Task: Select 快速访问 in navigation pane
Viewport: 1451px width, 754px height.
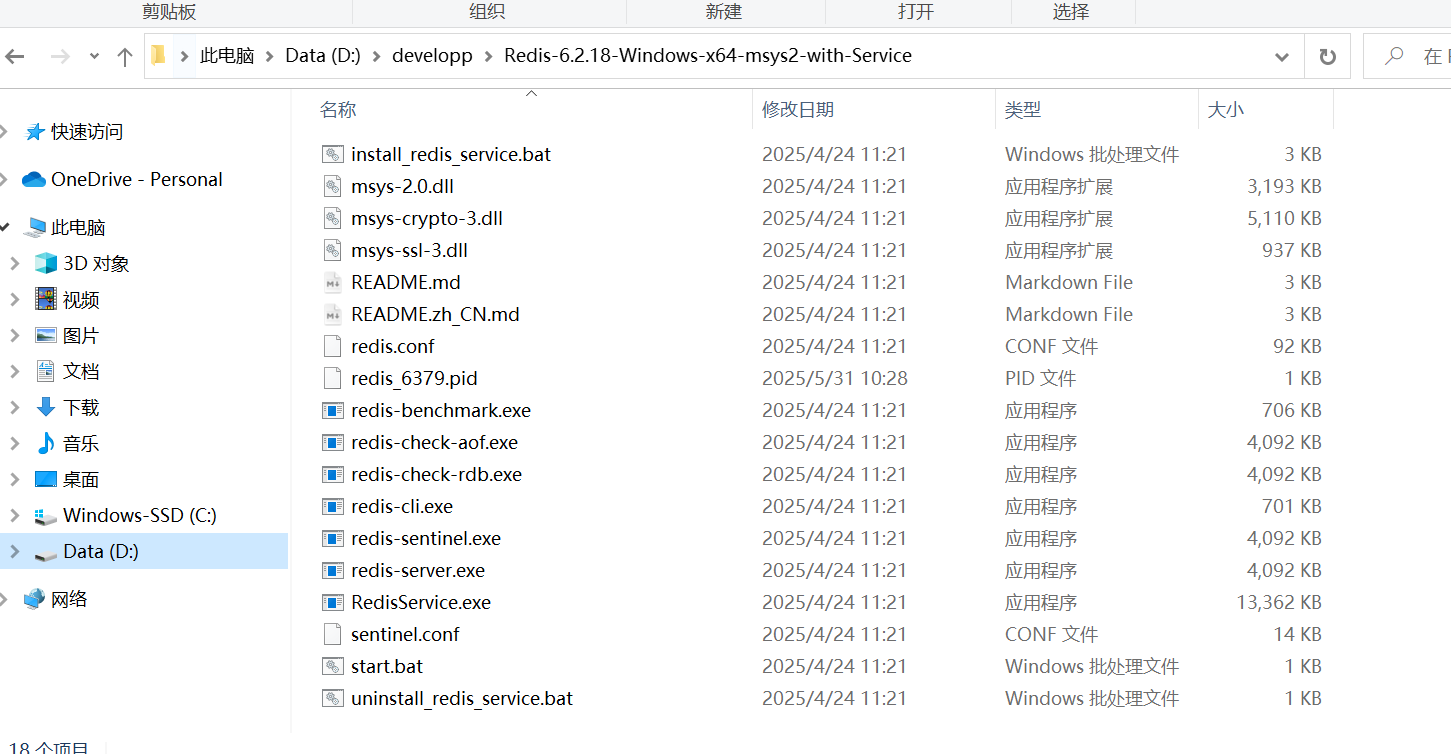Action: pos(87,131)
